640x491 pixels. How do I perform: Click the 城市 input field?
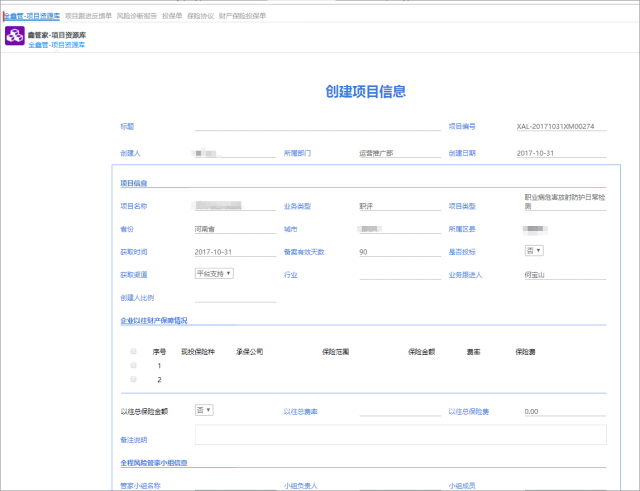tap(400, 229)
